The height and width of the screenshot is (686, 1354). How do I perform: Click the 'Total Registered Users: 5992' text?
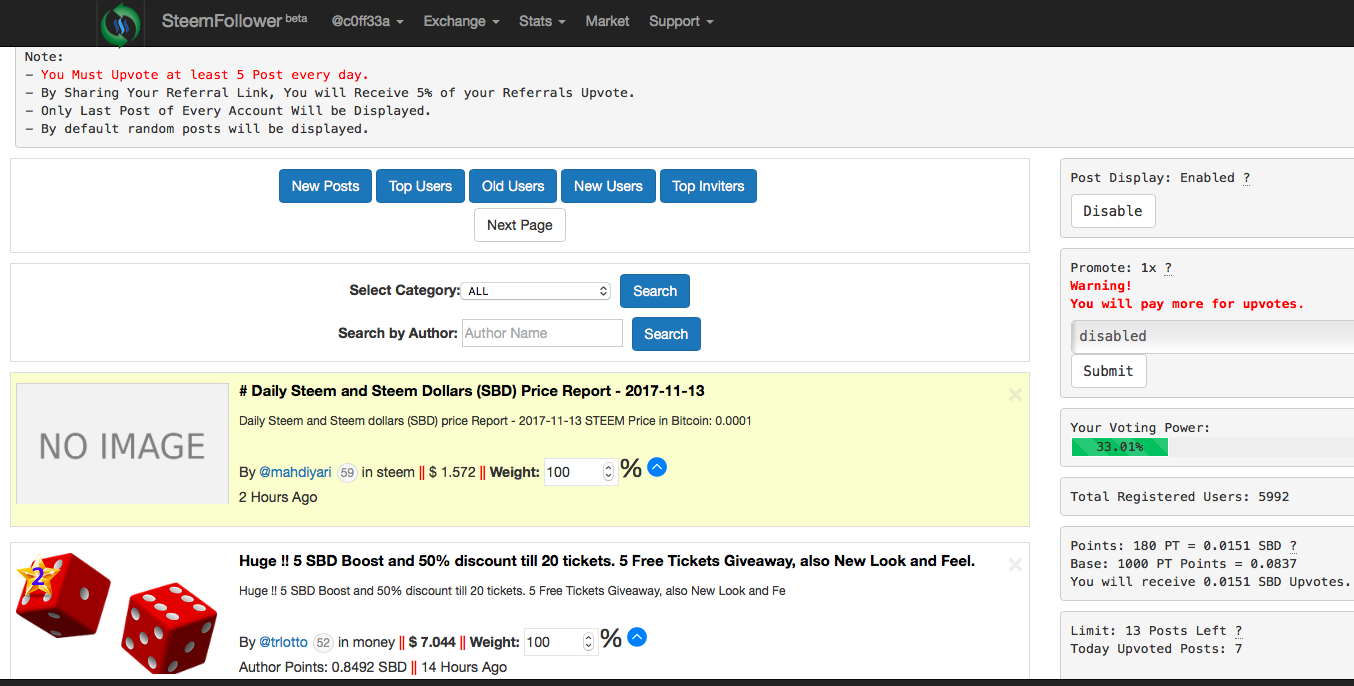click(x=1180, y=497)
